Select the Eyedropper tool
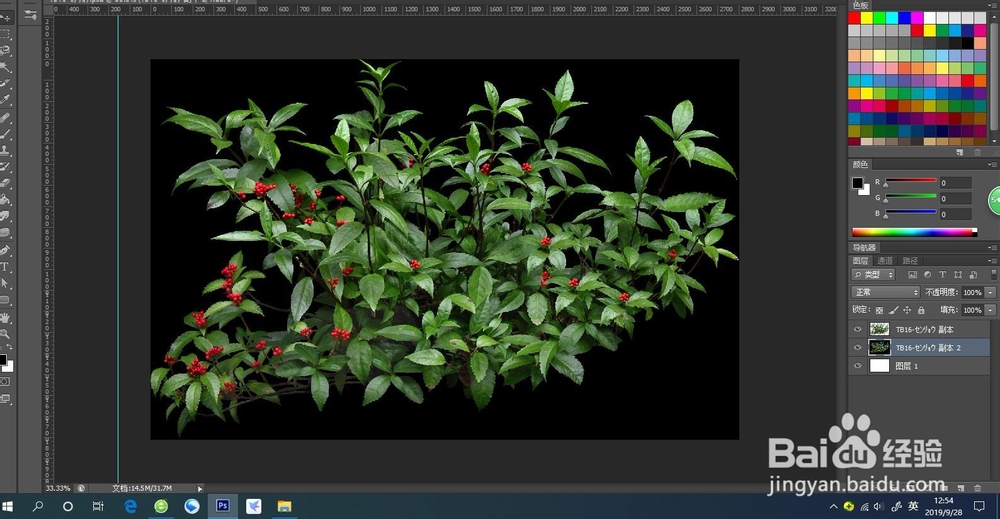This screenshot has width=1000, height=519. (x=5, y=100)
